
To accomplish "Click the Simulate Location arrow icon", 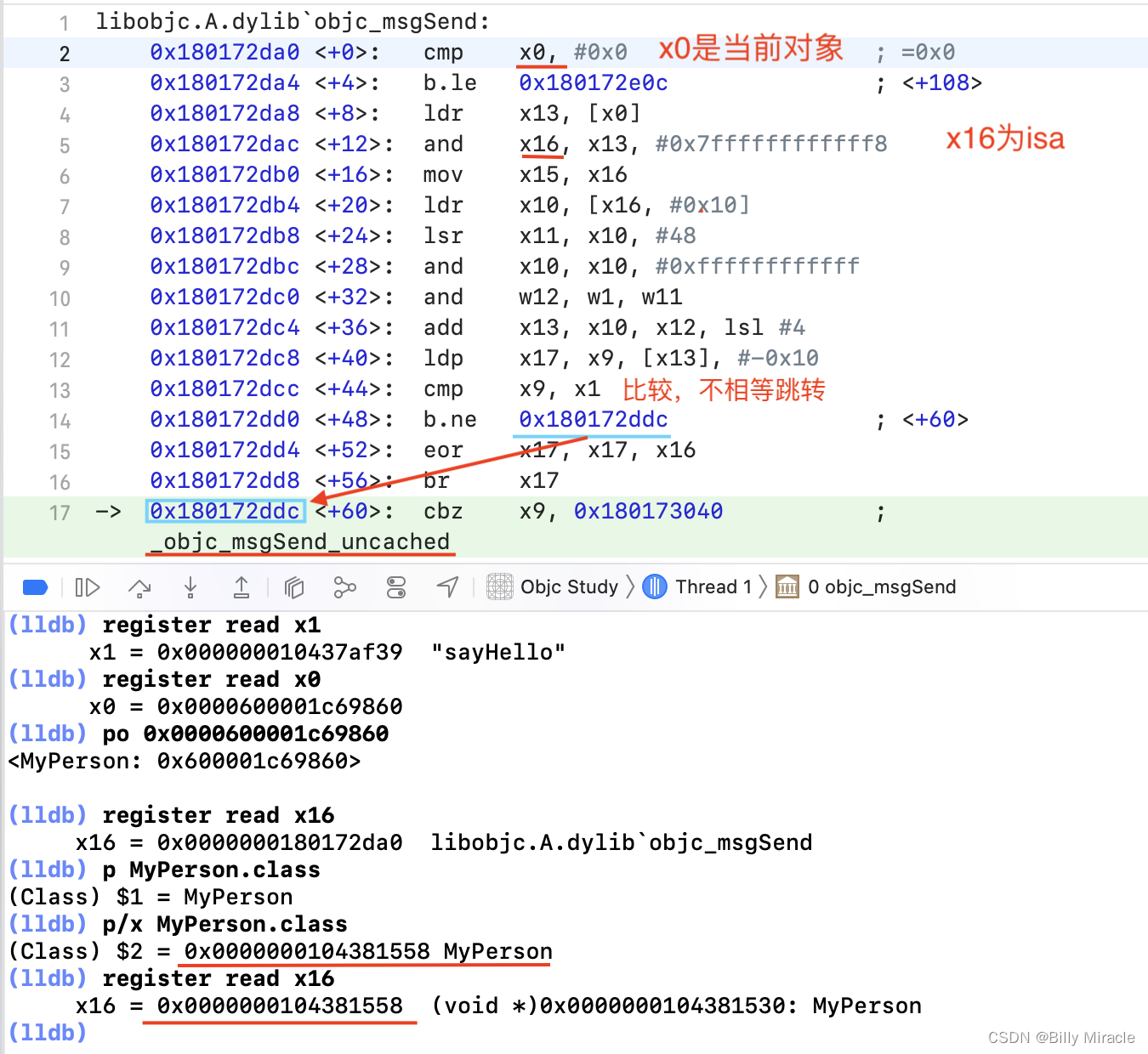I will coord(448,587).
